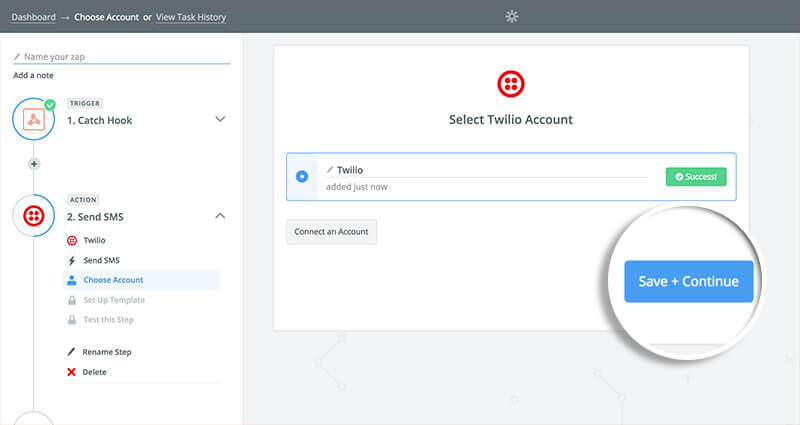This screenshot has height=425, width=800.
Task: Click the 2. Send SMS step title
Action: point(95,217)
